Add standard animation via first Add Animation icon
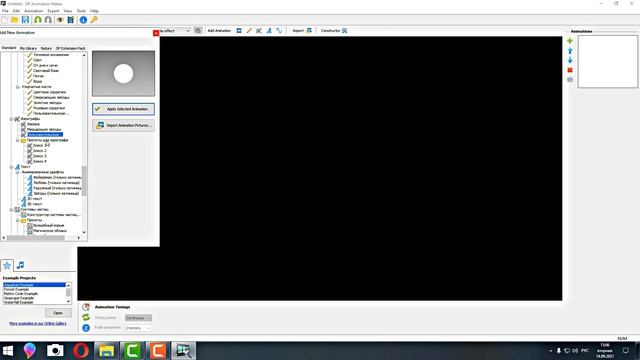Screen dimensions: 640x360 point(239,31)
